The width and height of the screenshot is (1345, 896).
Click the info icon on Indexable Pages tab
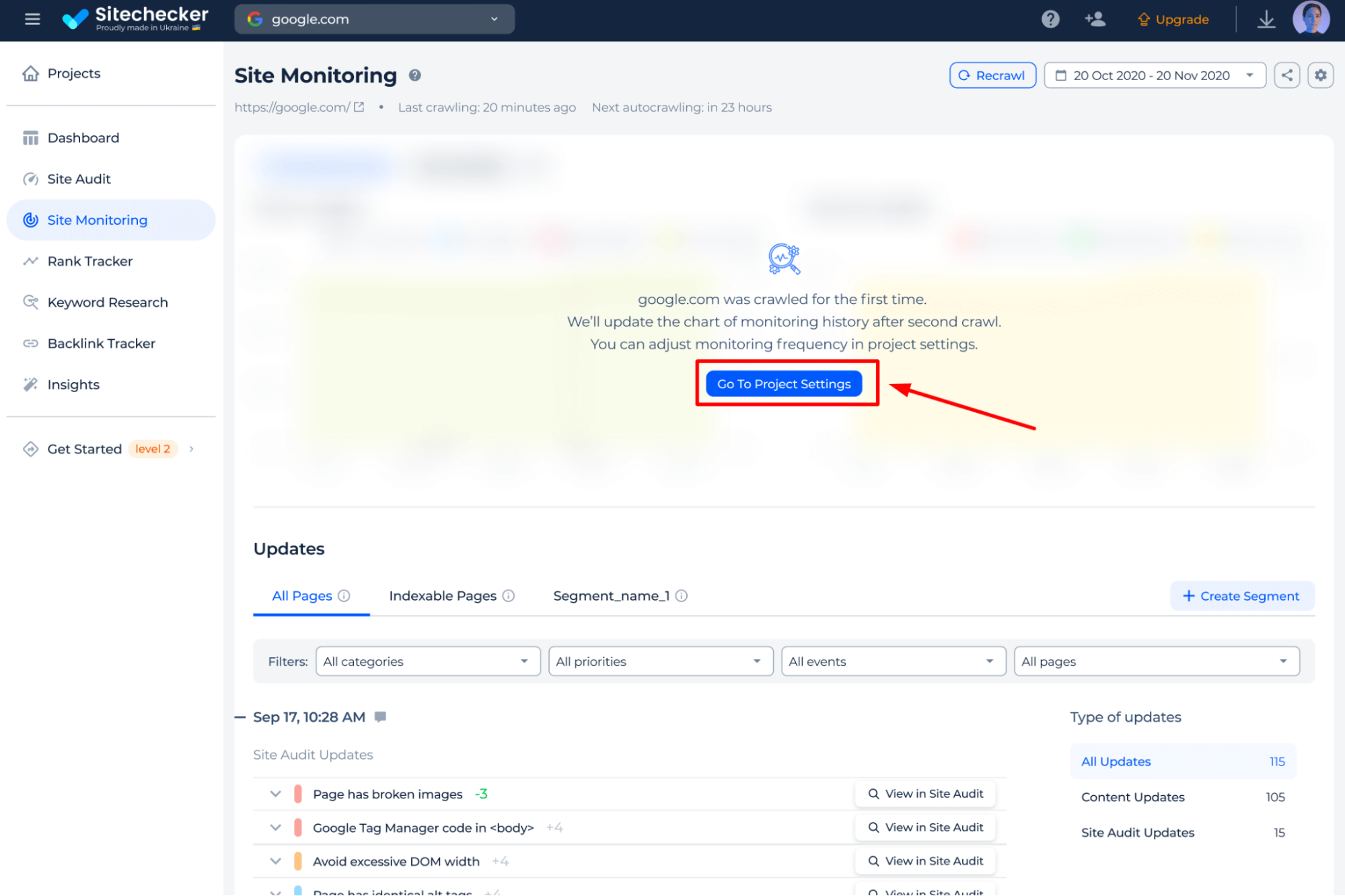coord(509,596)
